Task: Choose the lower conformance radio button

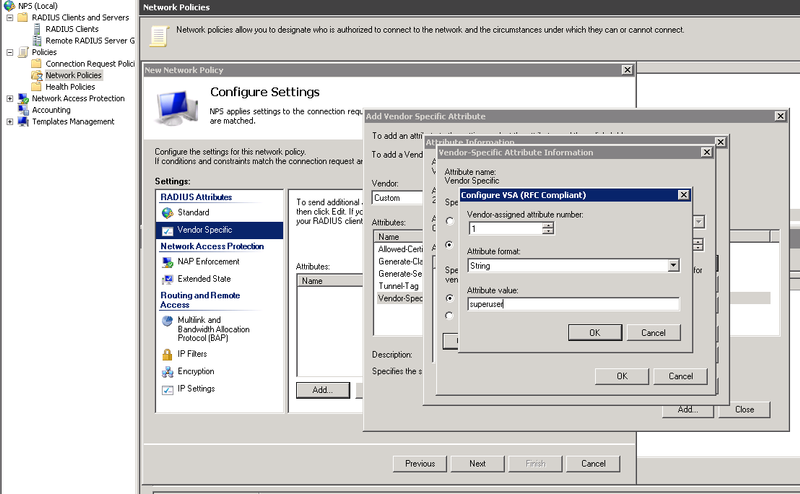Action: pyautogui.click(x=448, y=317)
